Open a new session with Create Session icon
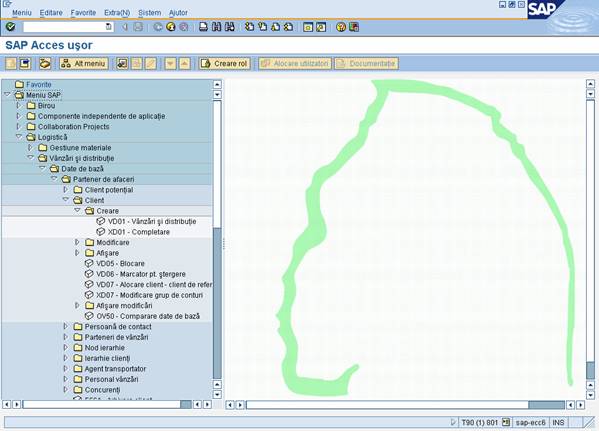Viewport: 599px width, 431px height. (x=308, y=27)
